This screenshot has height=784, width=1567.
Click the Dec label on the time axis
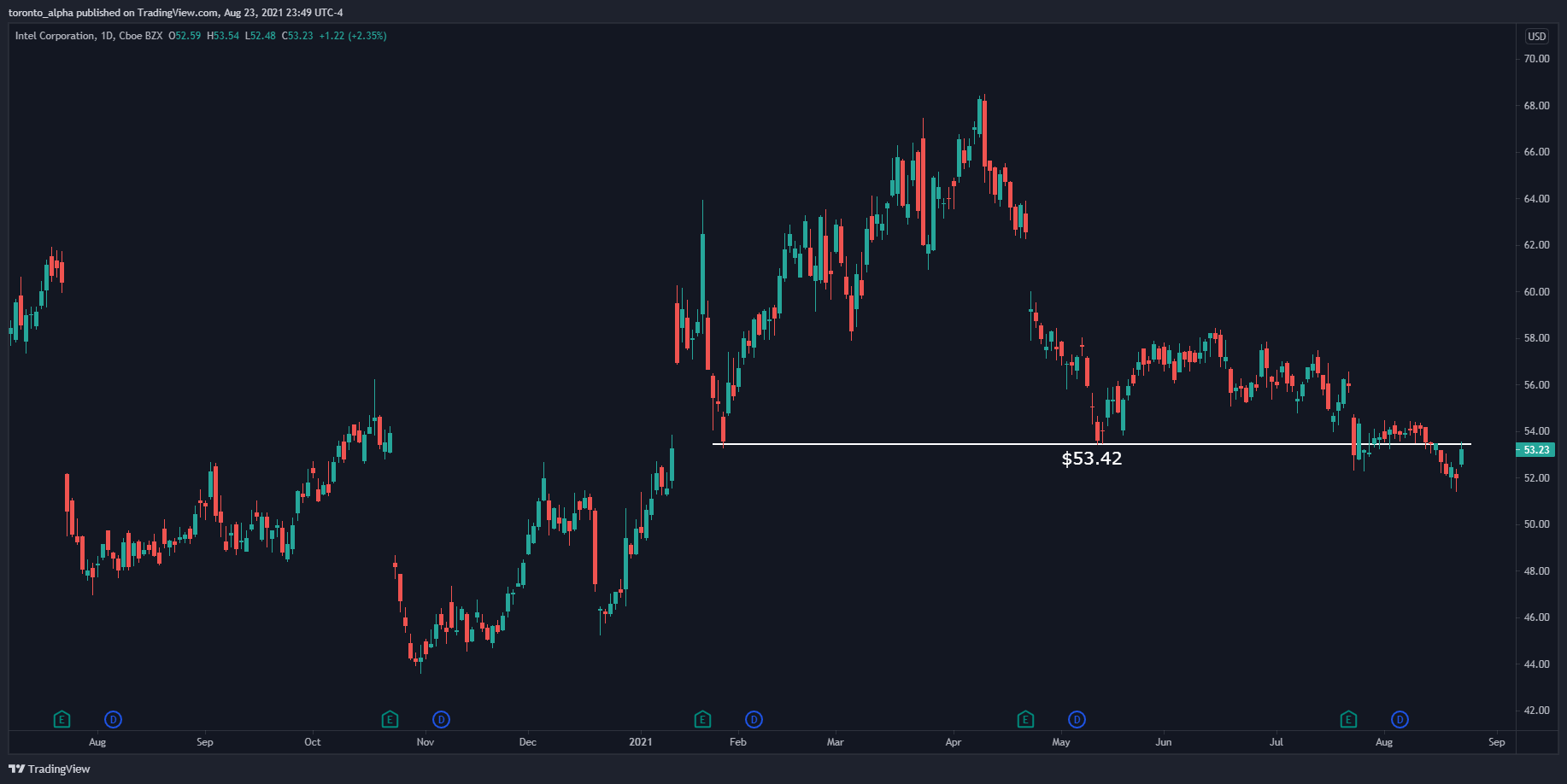[x=528, y=742]
